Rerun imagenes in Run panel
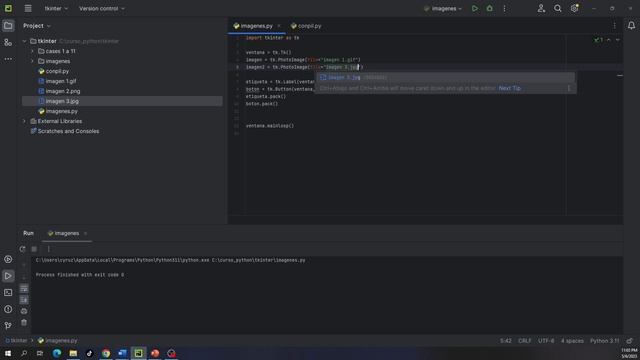640x360 pixels. point(22,249)
